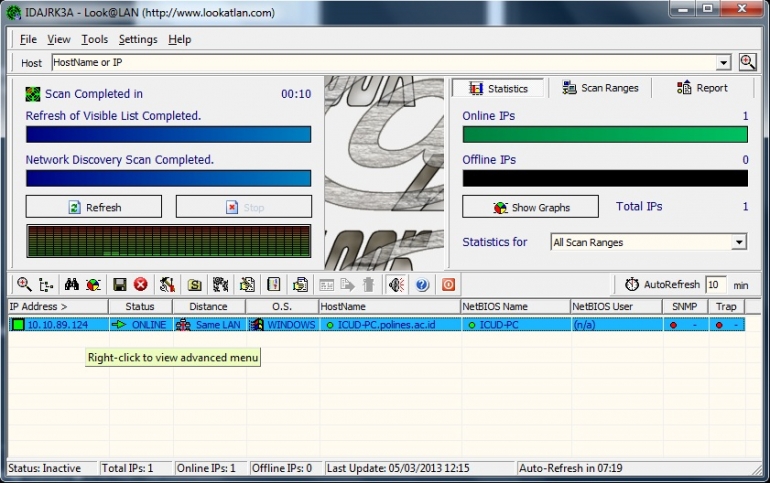Switch to the Report tab
This screenshot has height=483, width=770.
(702, 88)
